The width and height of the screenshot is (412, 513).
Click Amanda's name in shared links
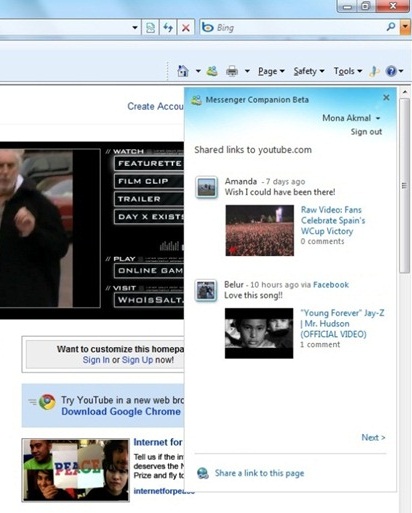(x=241, y=181)
